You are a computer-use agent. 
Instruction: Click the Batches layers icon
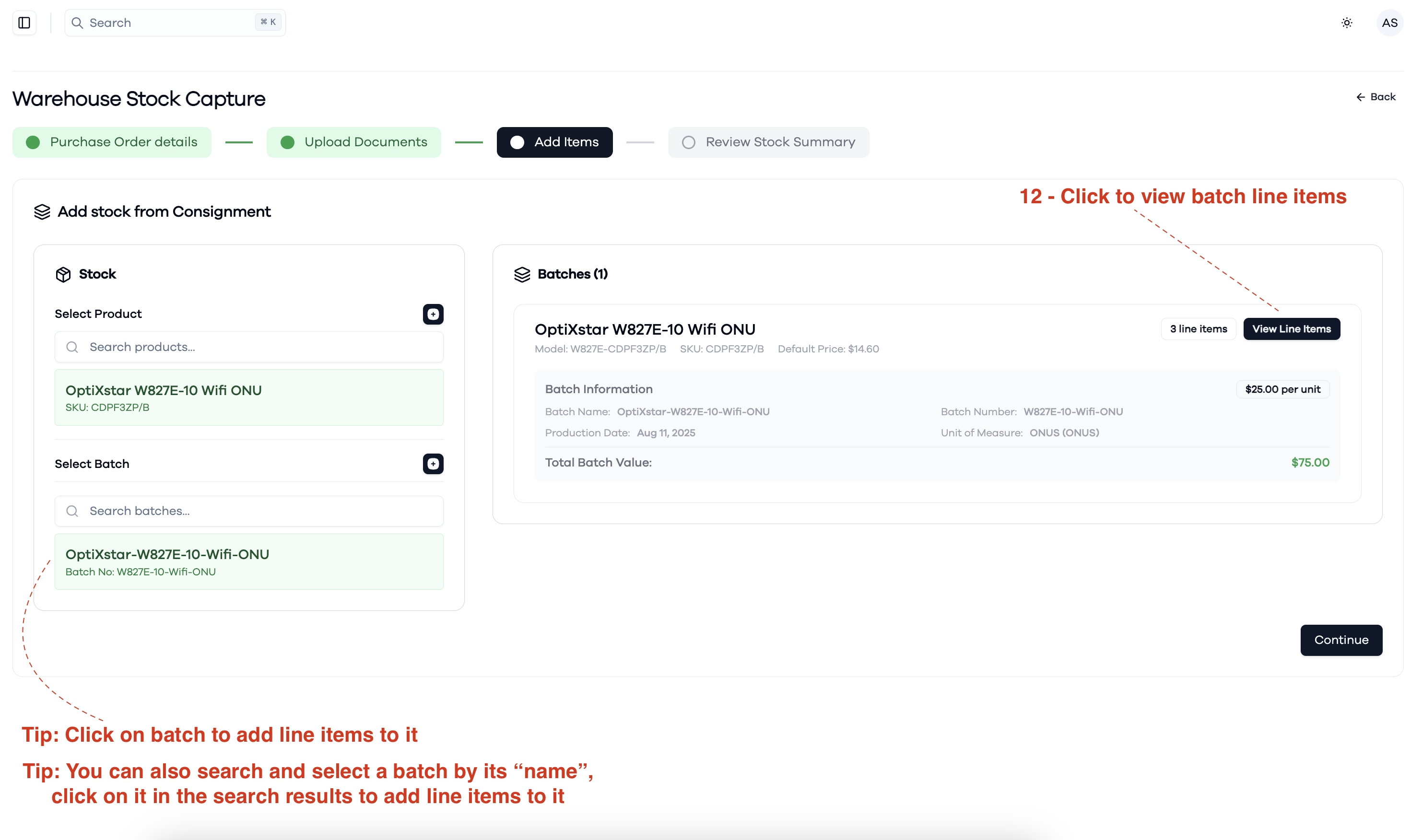pos(522,275)
